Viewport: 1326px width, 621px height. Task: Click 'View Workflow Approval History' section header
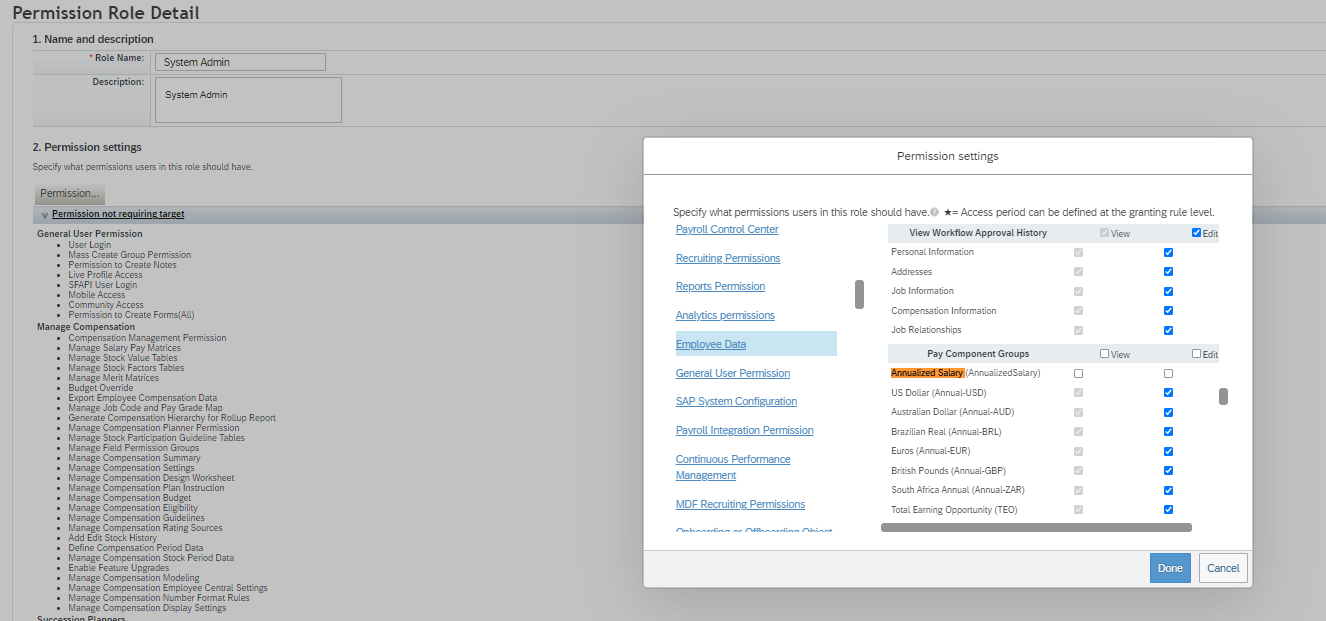pyautogui.click(x=978, y=233)
